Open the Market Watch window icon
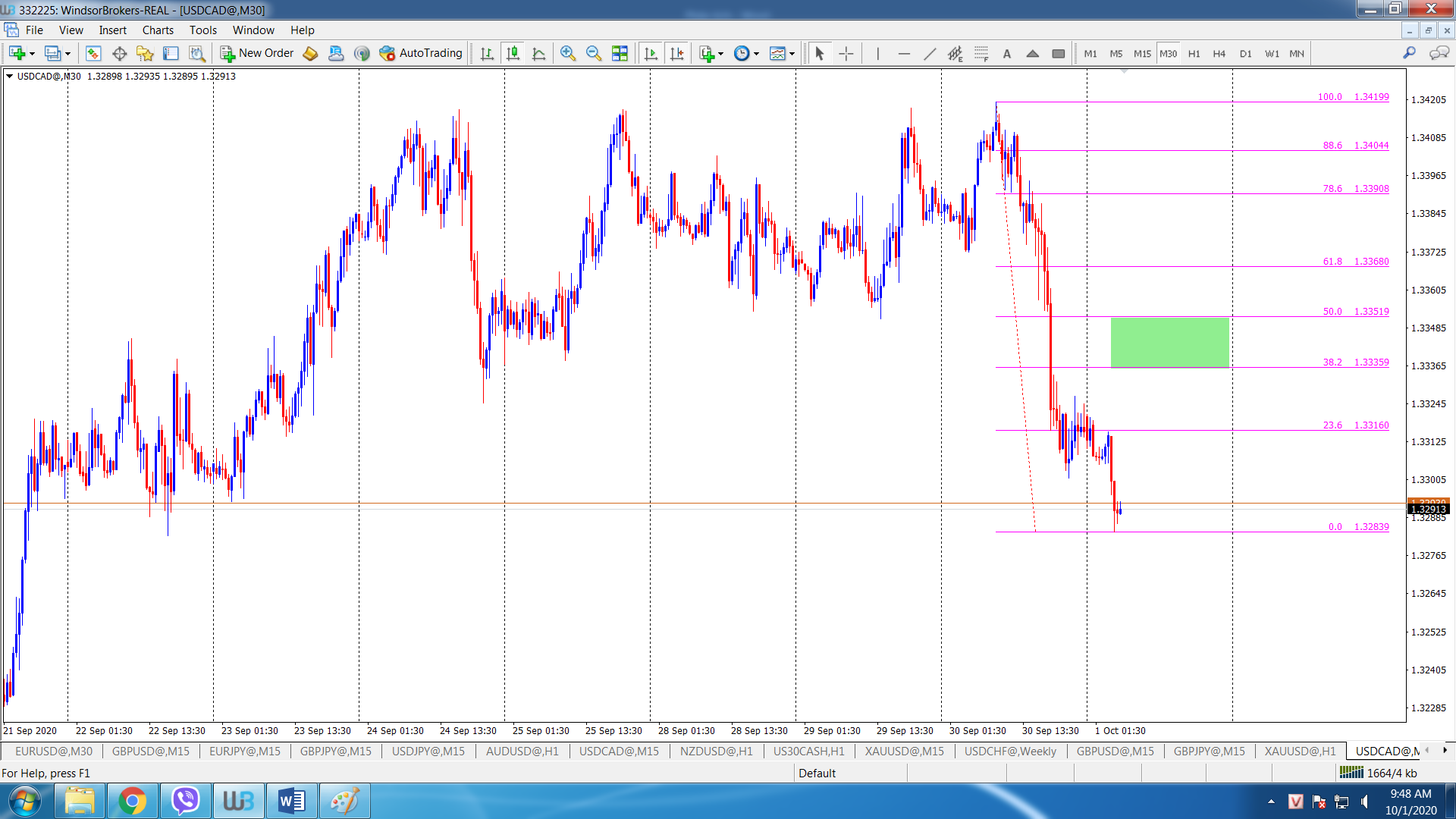This screenshot has width=1456, height=819. click(x=93, y=53)
